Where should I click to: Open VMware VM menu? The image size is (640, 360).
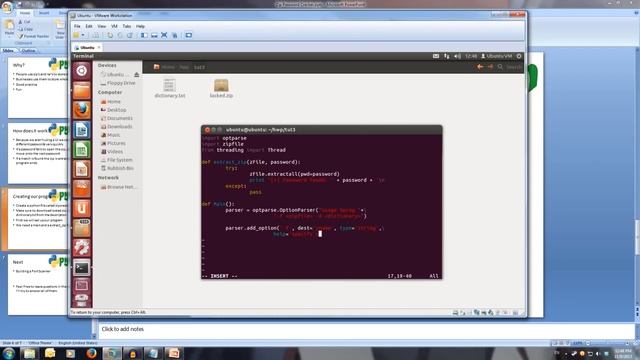[114, 26]
